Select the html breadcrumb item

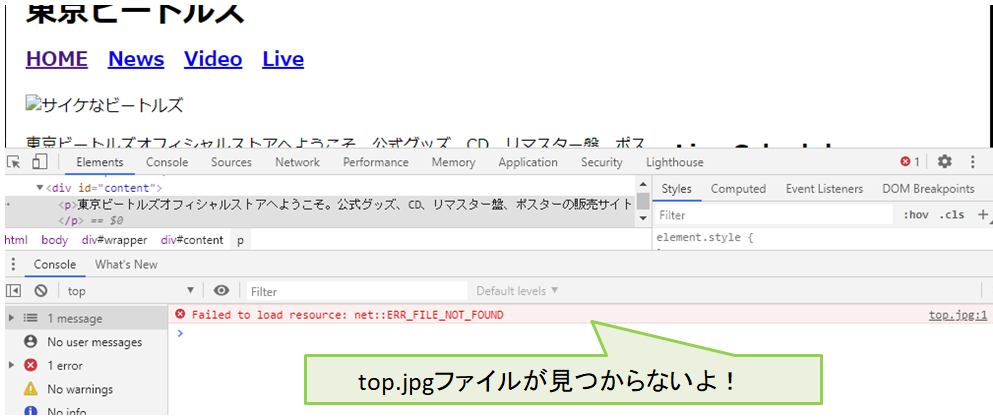(16, 240)
